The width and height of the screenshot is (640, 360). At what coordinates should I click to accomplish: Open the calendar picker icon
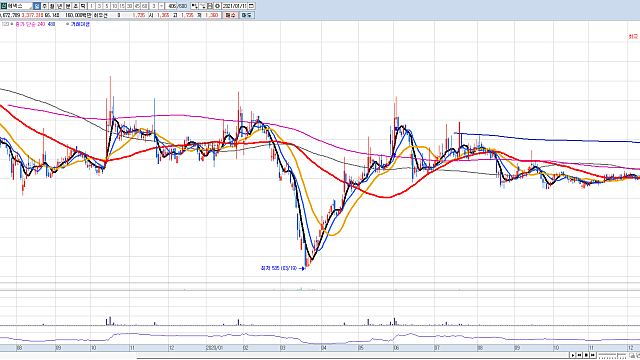coord(251,6)
